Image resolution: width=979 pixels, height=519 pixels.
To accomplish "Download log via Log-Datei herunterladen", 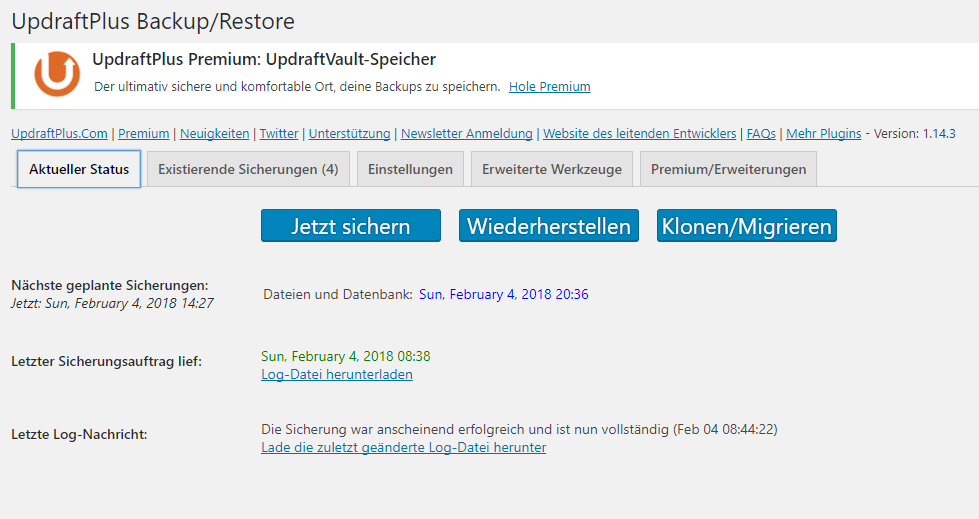I will click(337, 375).
